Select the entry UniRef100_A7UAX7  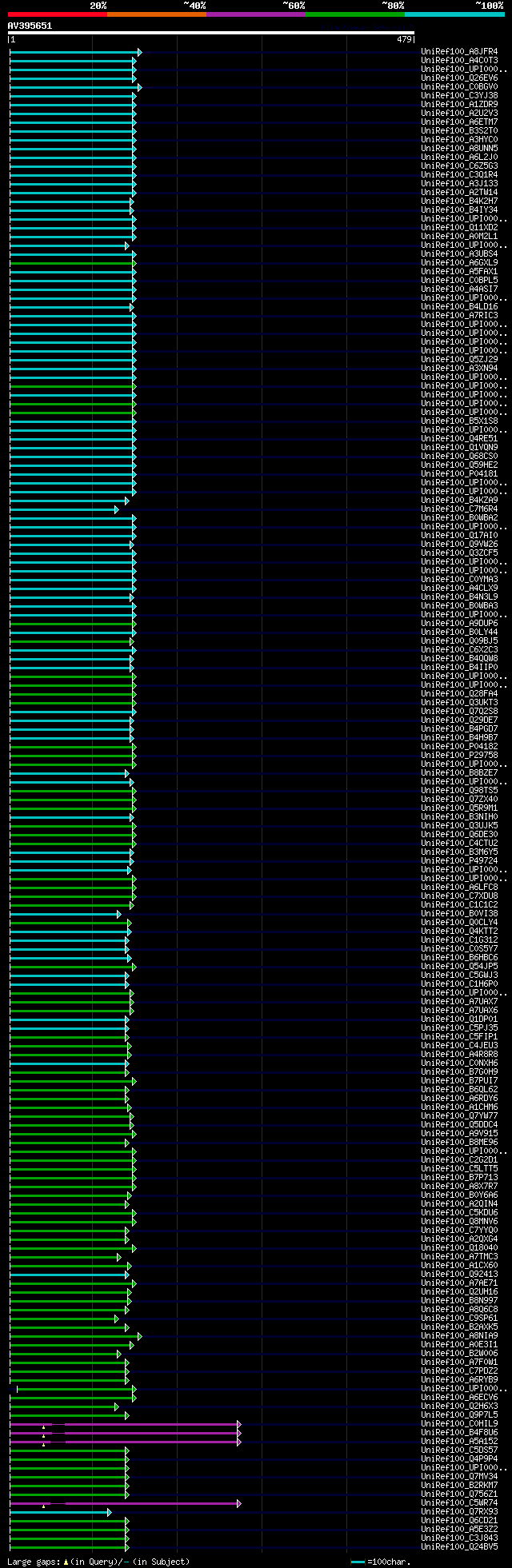[459, 1002]
